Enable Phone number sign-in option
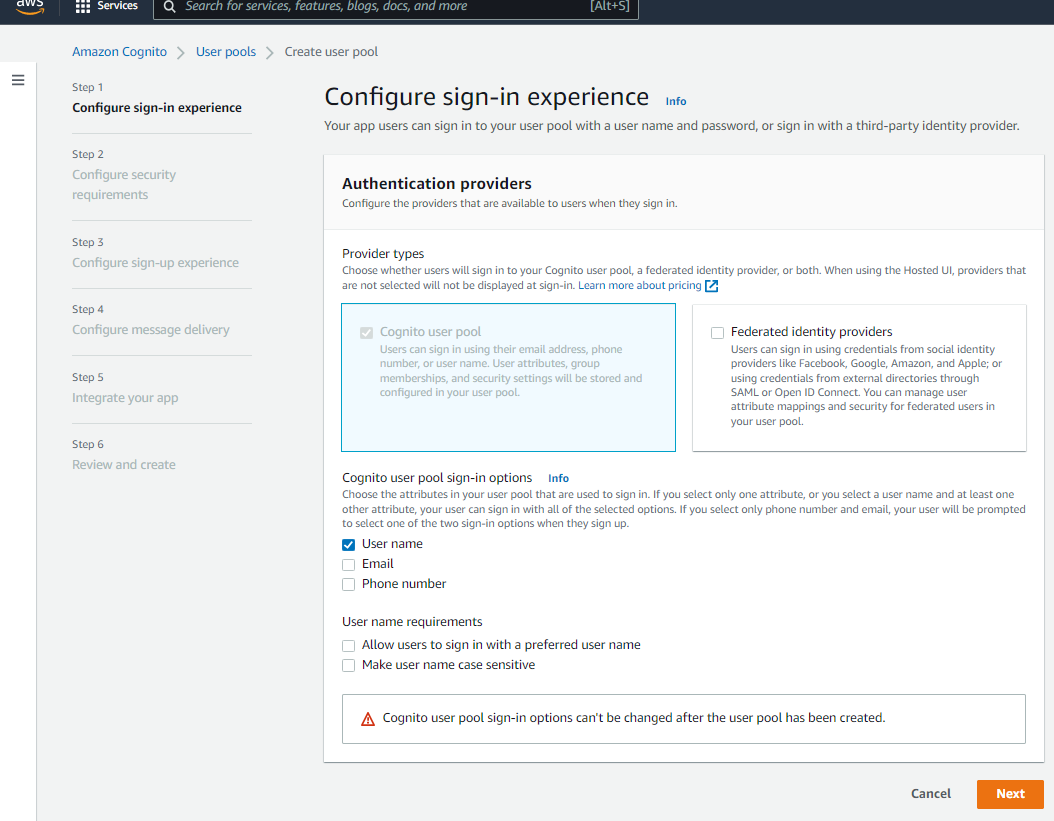Viewport: 1054px width, 821px height. point(348,584)
